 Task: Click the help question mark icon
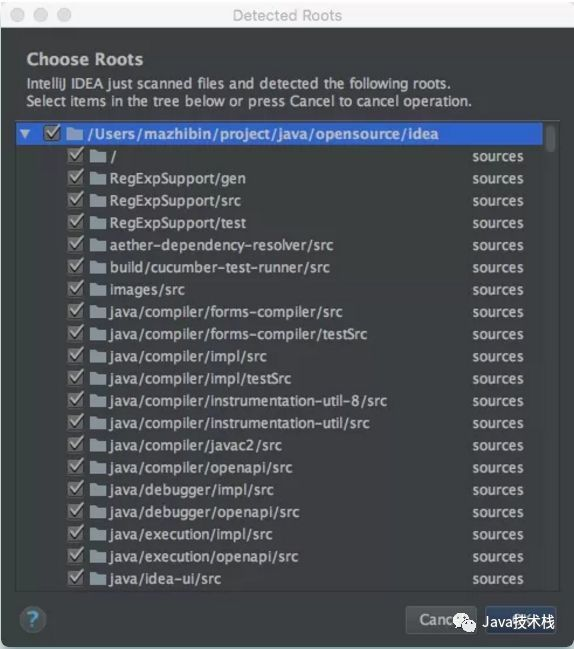click(x=33, y=620)
